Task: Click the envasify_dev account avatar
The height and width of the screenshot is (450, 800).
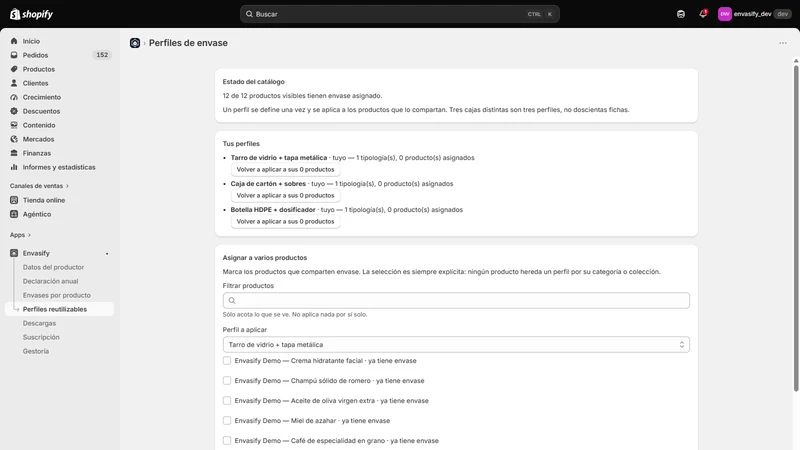Action: tap(724, 14)
